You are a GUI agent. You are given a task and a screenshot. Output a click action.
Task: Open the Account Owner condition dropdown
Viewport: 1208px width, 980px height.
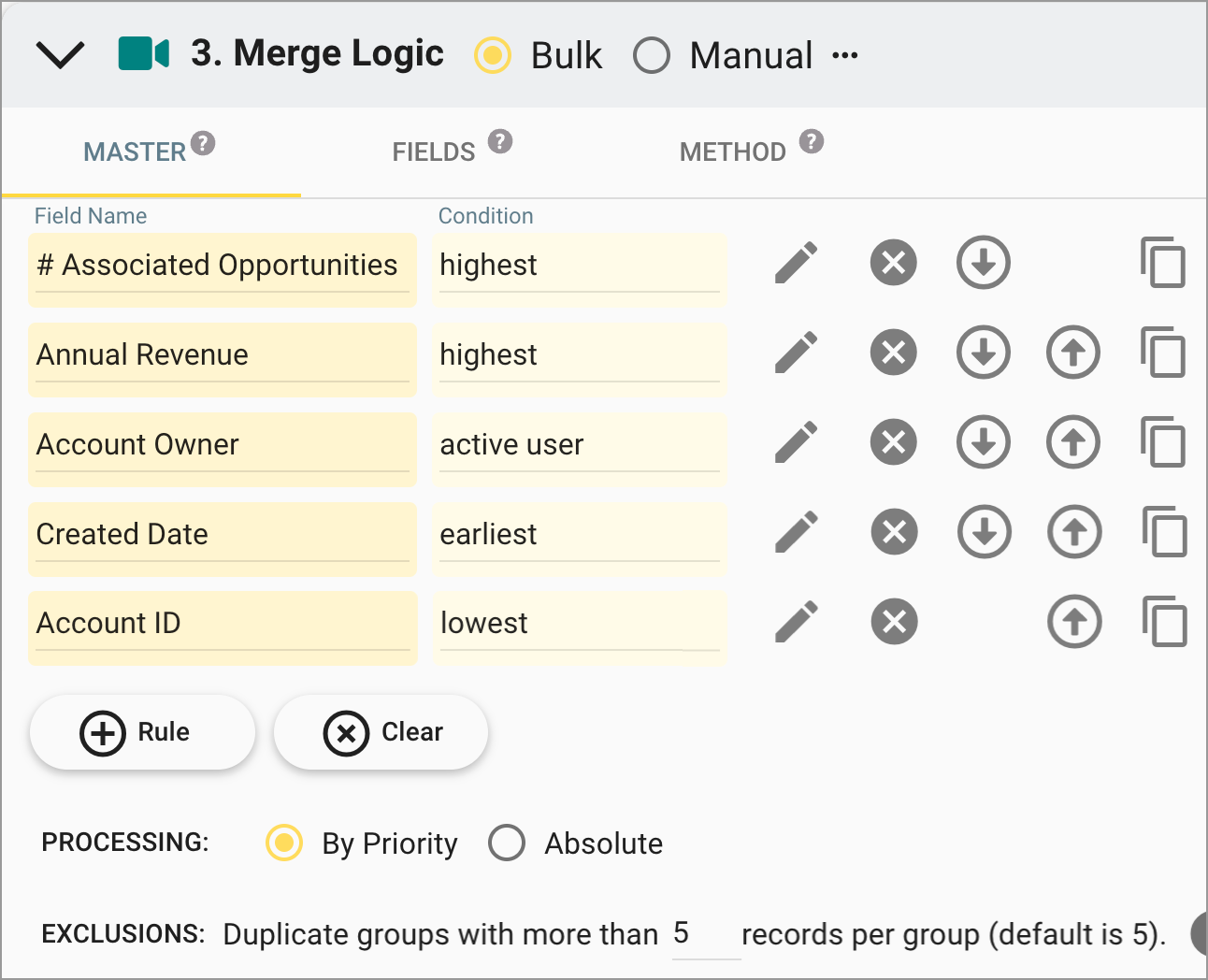click(x=579, y=445)
